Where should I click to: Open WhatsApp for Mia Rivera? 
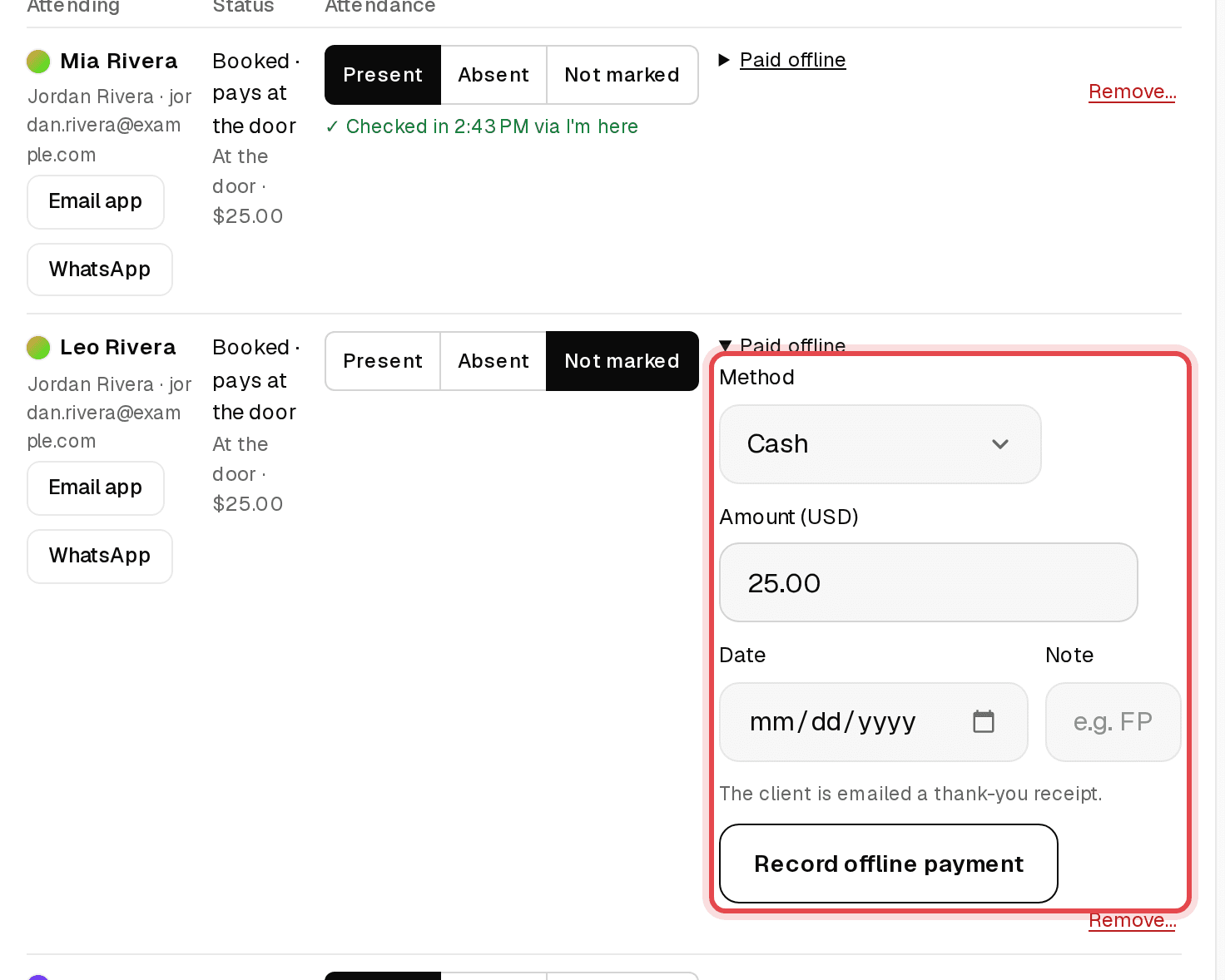pos(100,270)
